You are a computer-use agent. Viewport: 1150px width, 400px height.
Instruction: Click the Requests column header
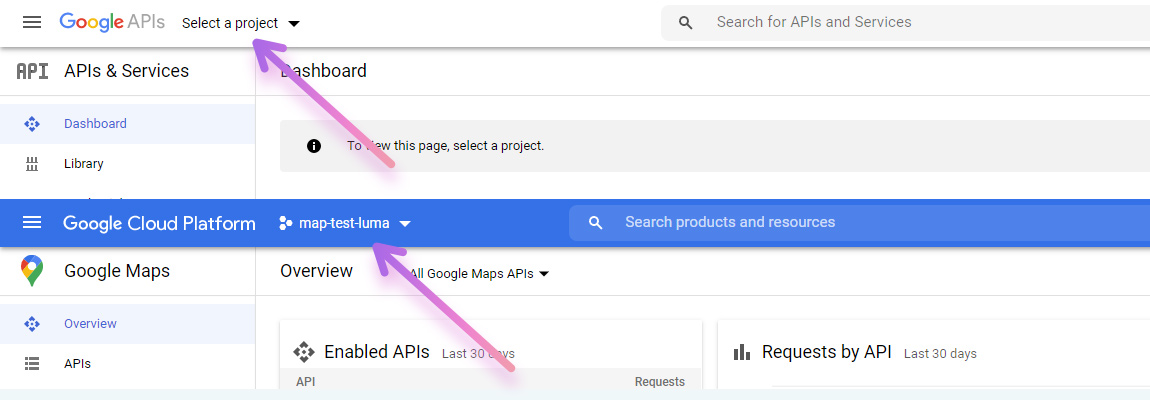pyautogui.click(x=659, y=382)
